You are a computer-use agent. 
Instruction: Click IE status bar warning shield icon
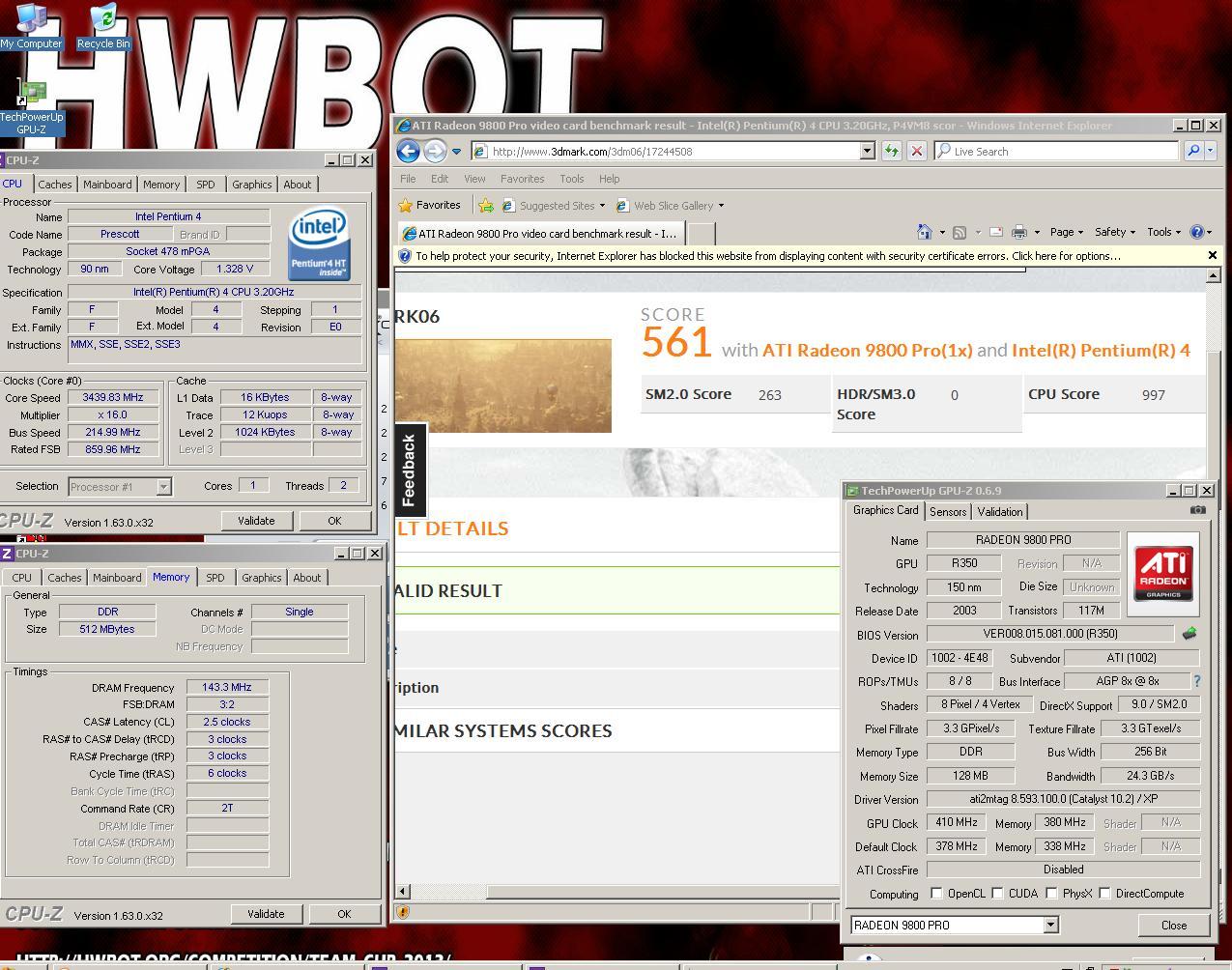[x=403, y=911]
